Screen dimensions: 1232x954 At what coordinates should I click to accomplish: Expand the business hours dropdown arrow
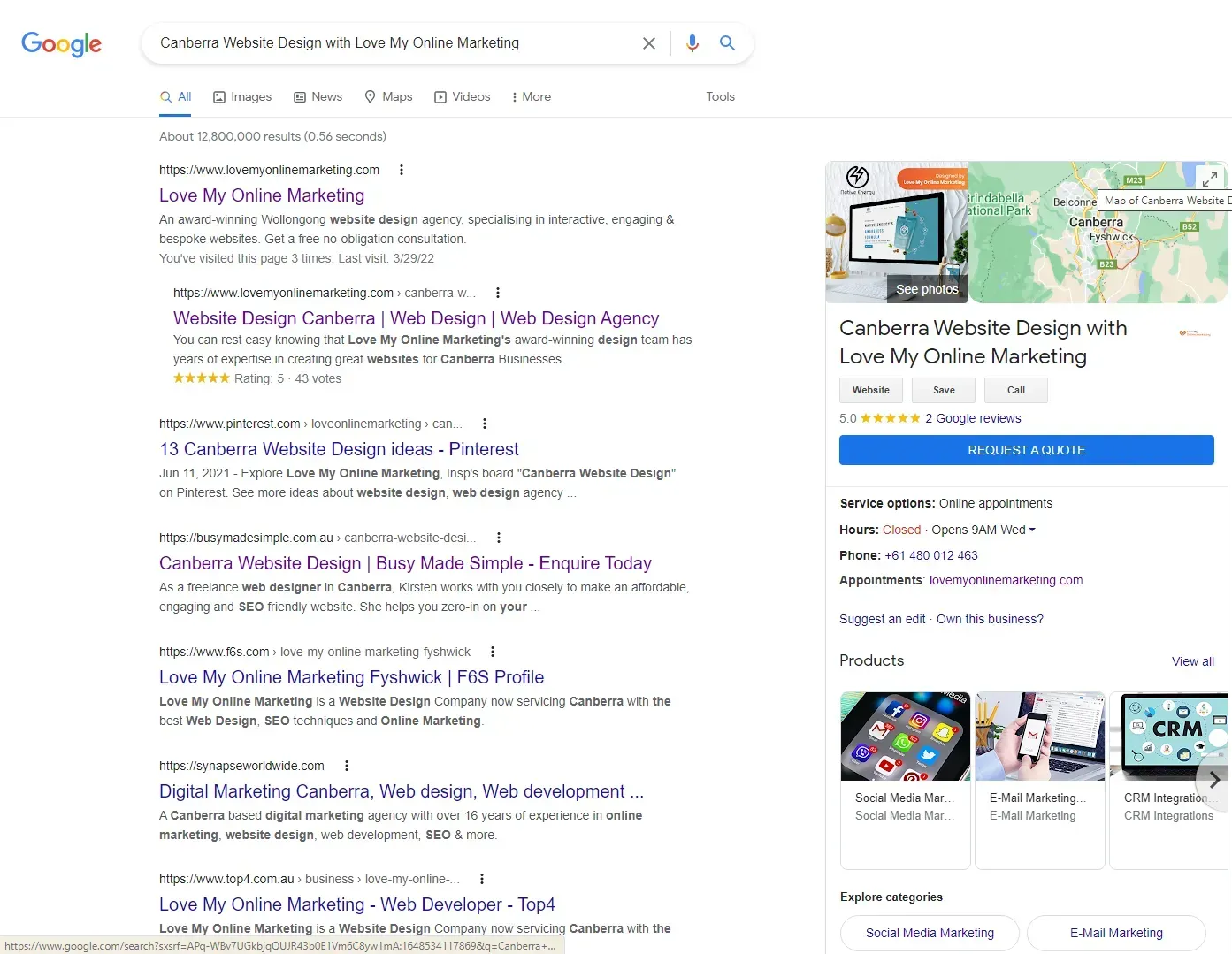pyautogui.click(x=1032, y=530)
